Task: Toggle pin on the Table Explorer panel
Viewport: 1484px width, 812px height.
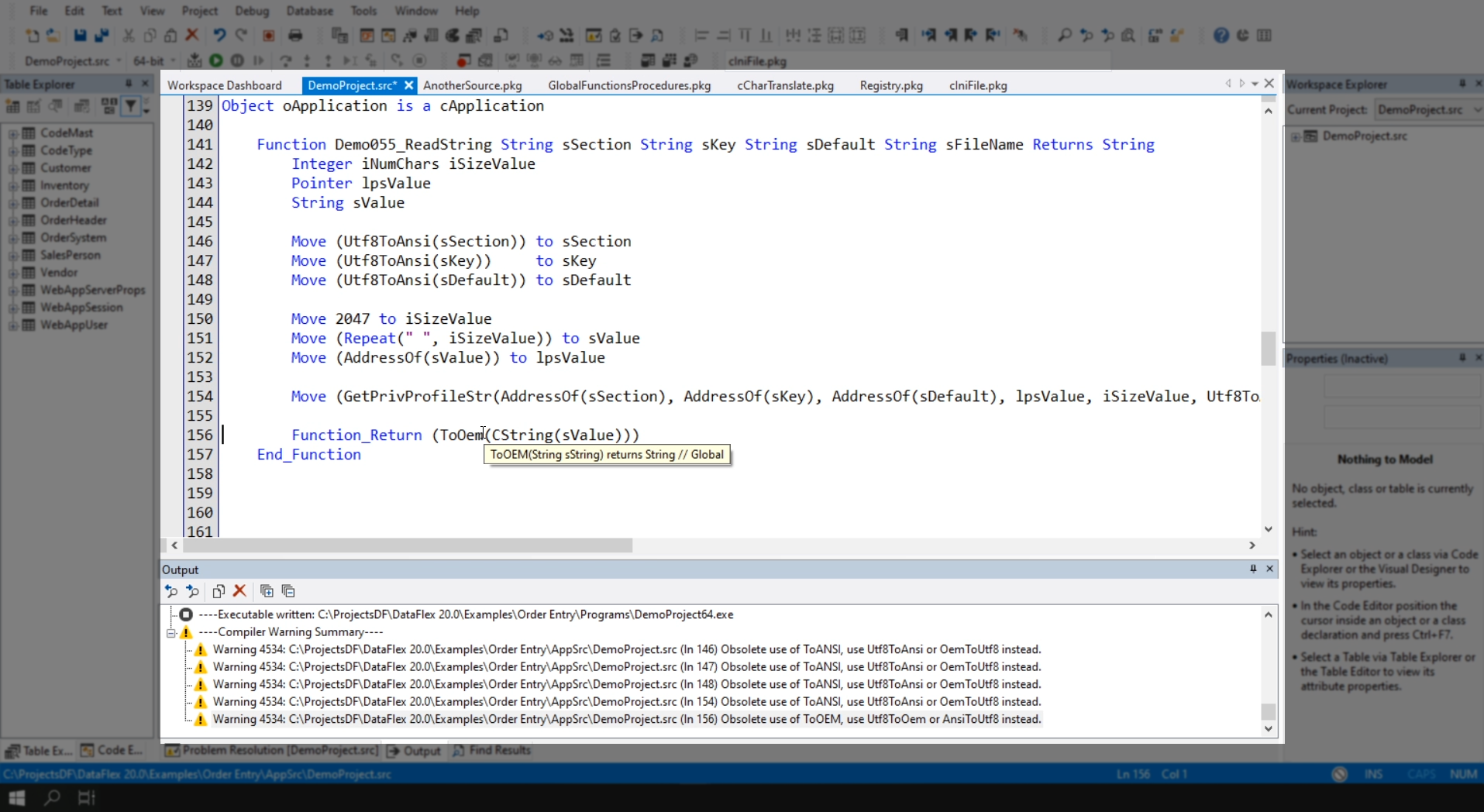Action: tap(129, 84)
